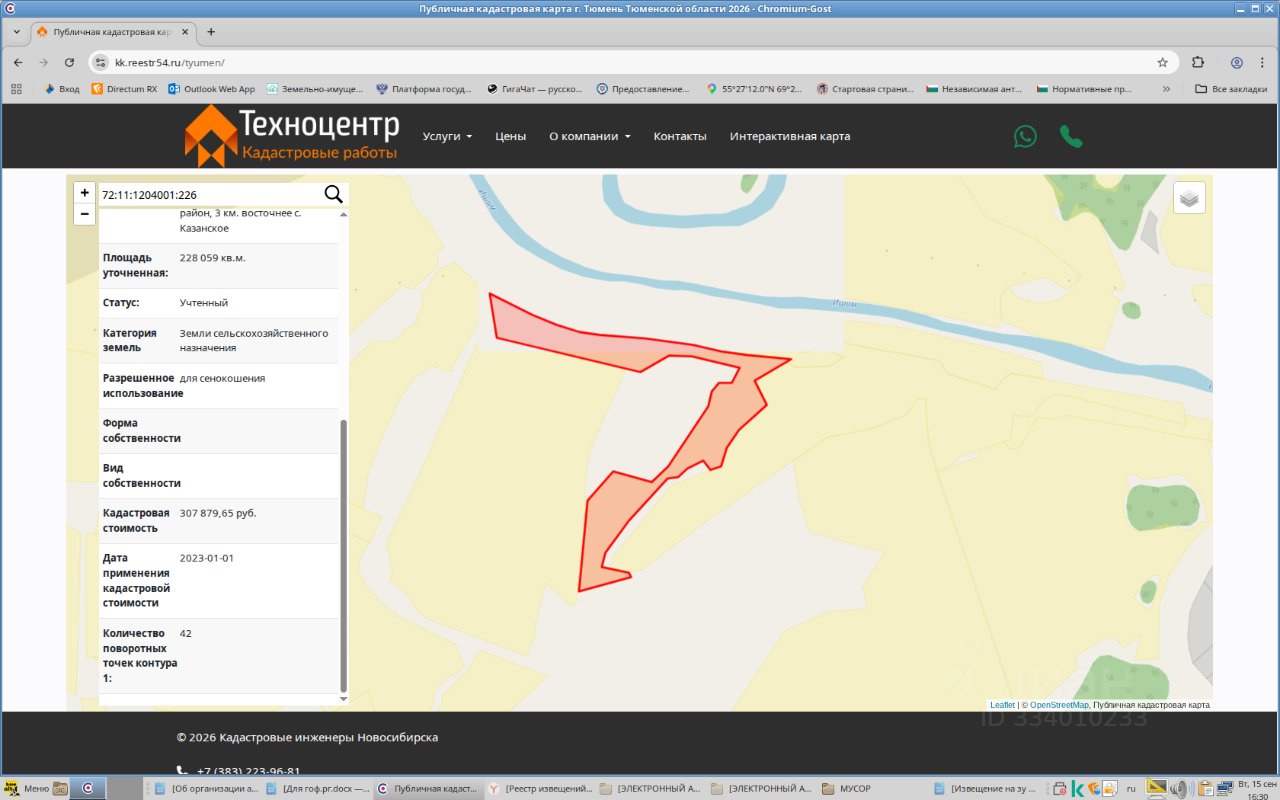1280x800 pixels.
Task: Open the map layers switcher icon
Action: 1189,198
